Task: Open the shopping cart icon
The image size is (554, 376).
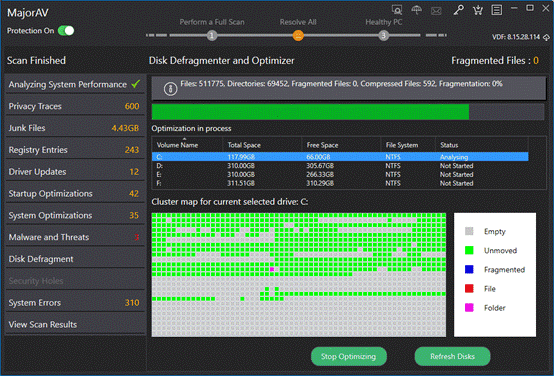Action: point(478,10)
